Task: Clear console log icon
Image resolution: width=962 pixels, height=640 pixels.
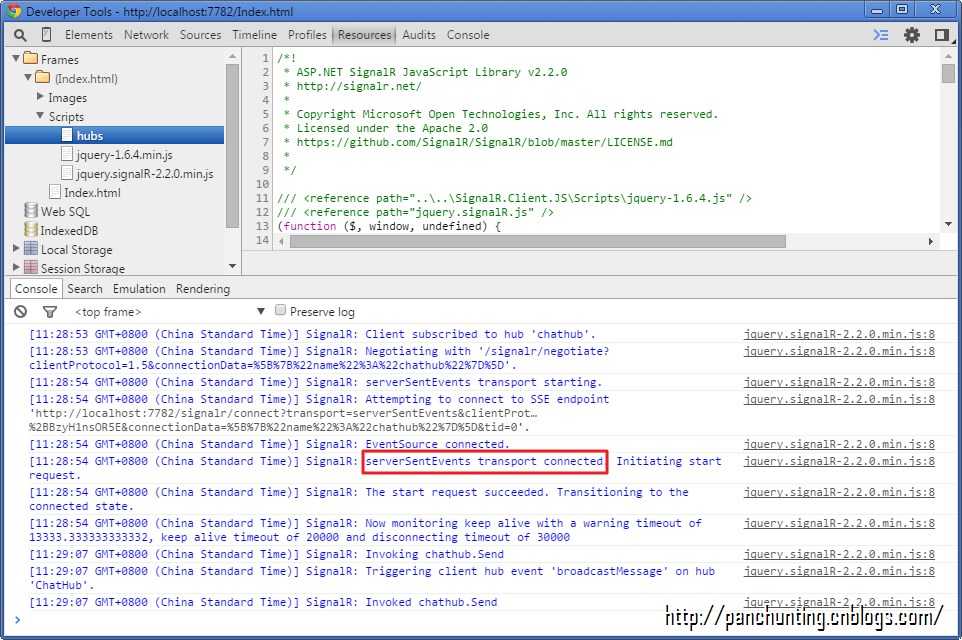Action: point(20,312)
